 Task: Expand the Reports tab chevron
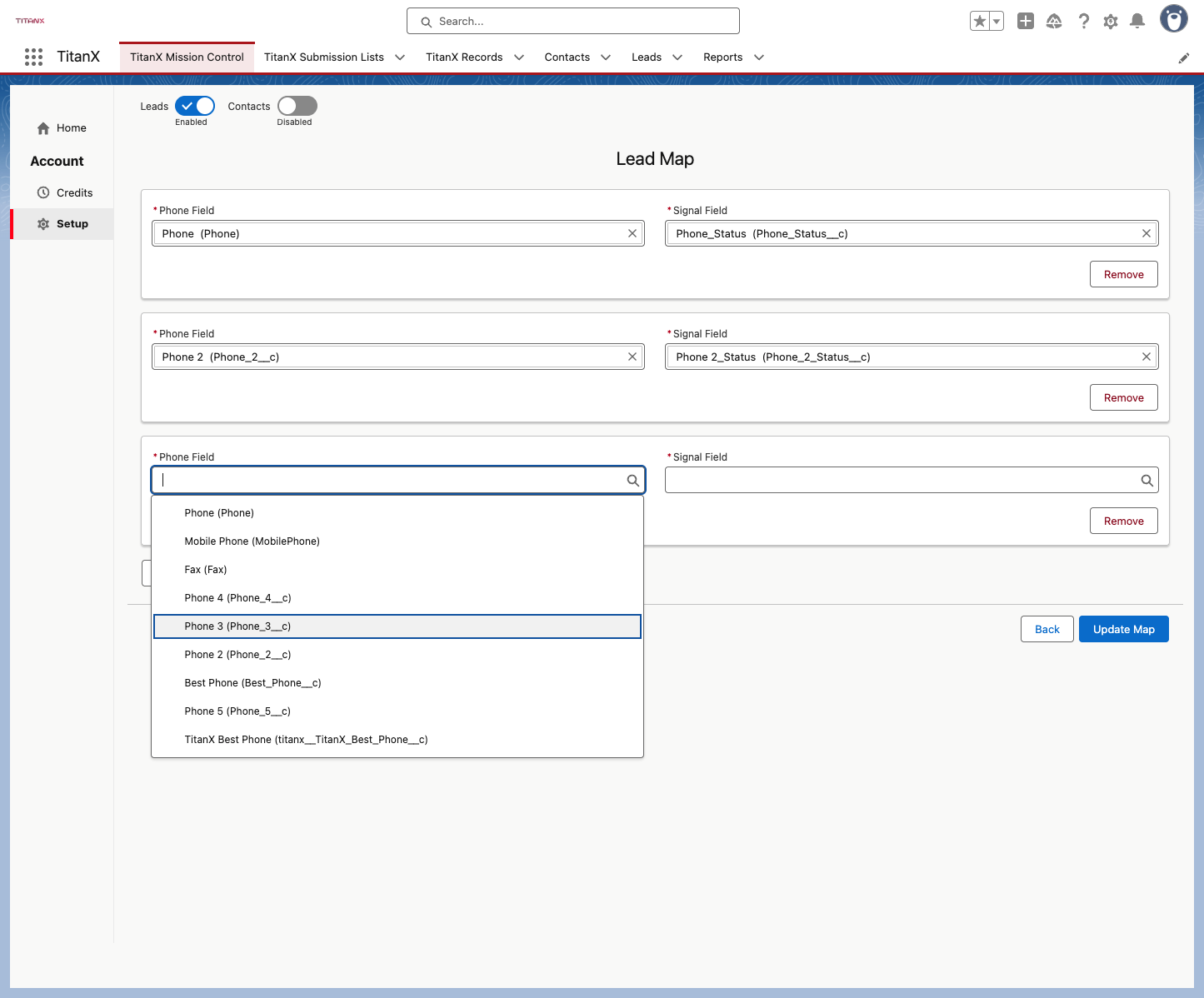(x=759, y=57)
